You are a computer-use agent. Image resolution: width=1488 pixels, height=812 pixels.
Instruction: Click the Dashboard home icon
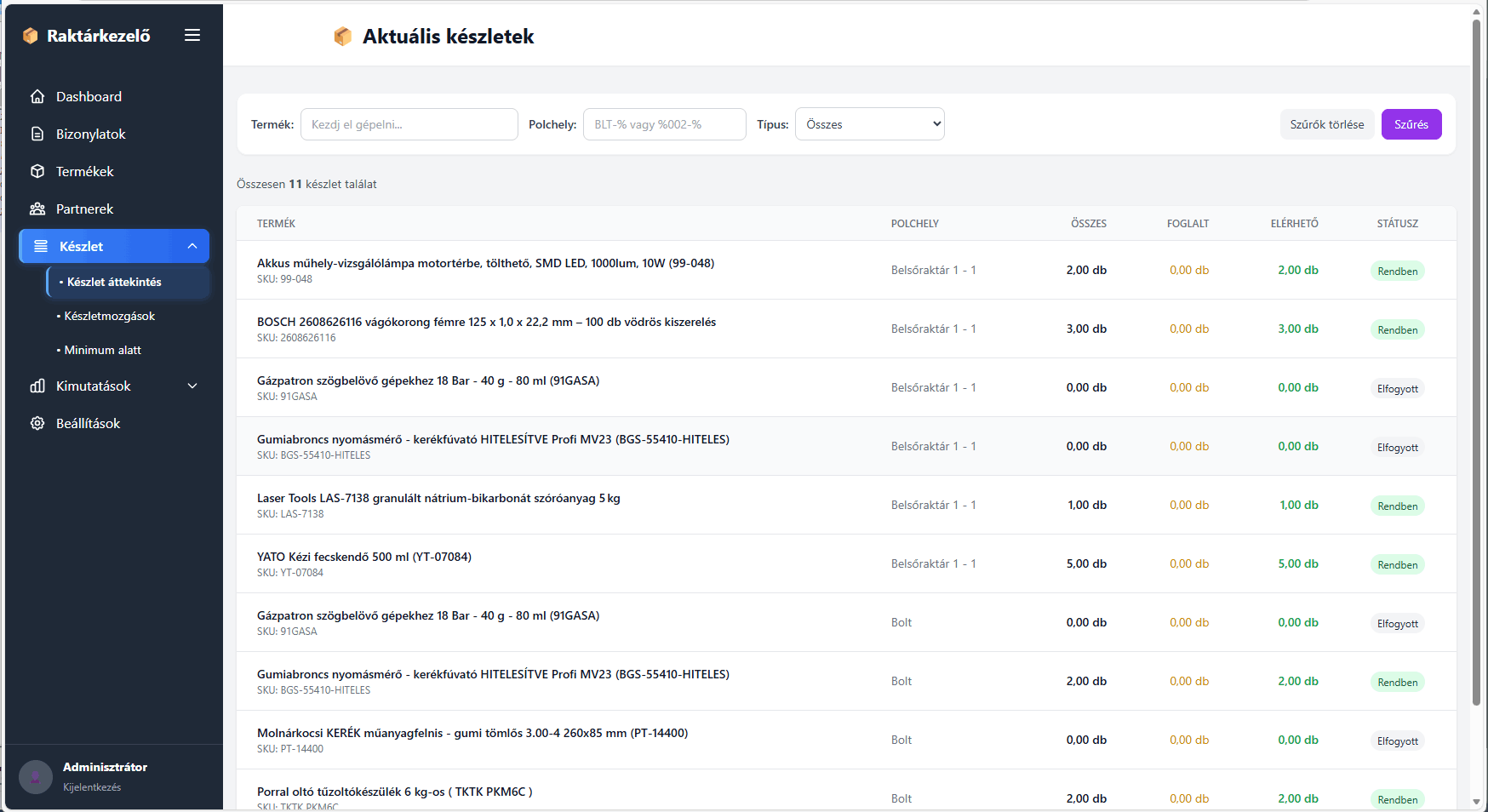(x=37, y=96)
